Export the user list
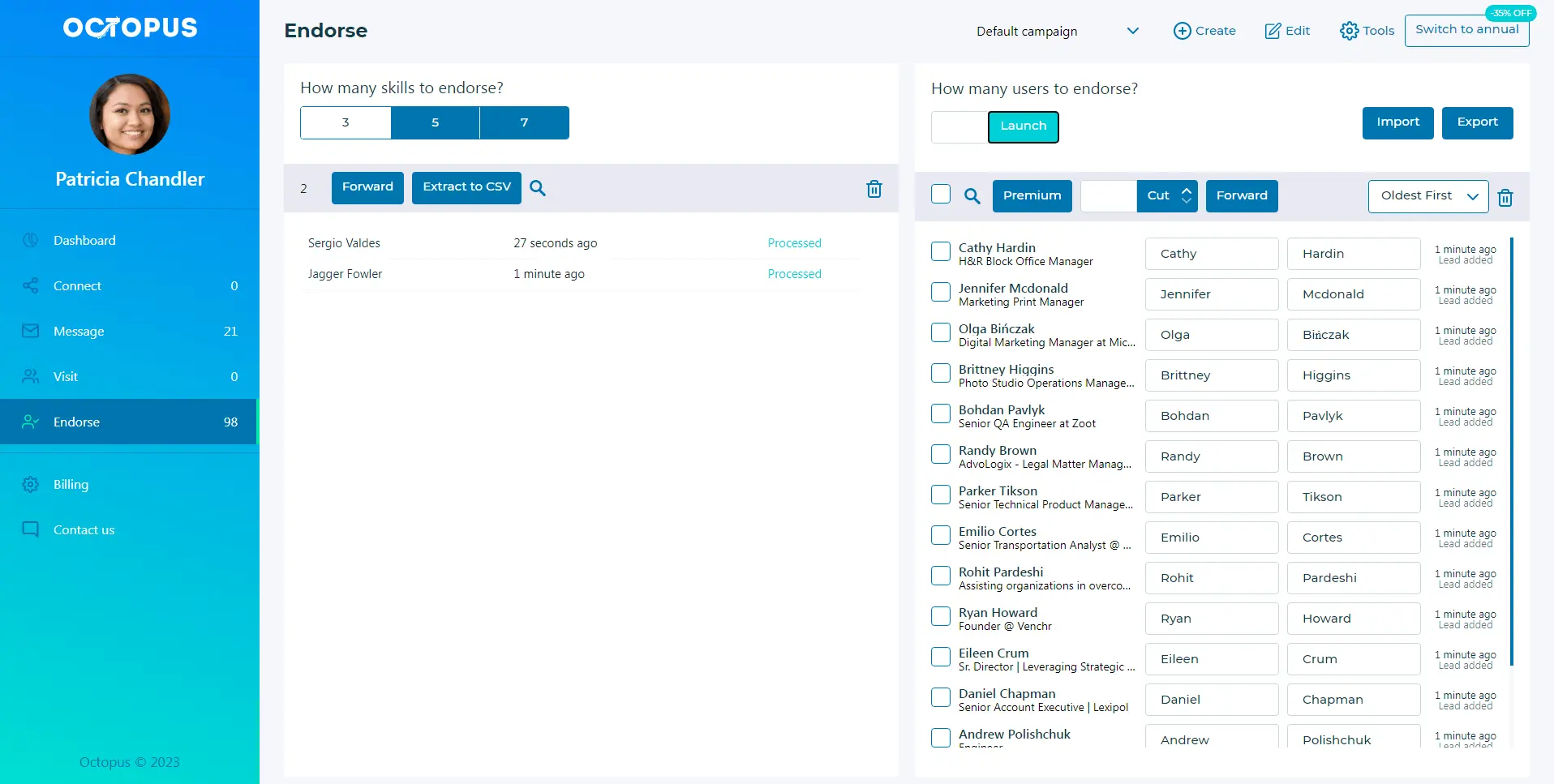 point(1477,122)
